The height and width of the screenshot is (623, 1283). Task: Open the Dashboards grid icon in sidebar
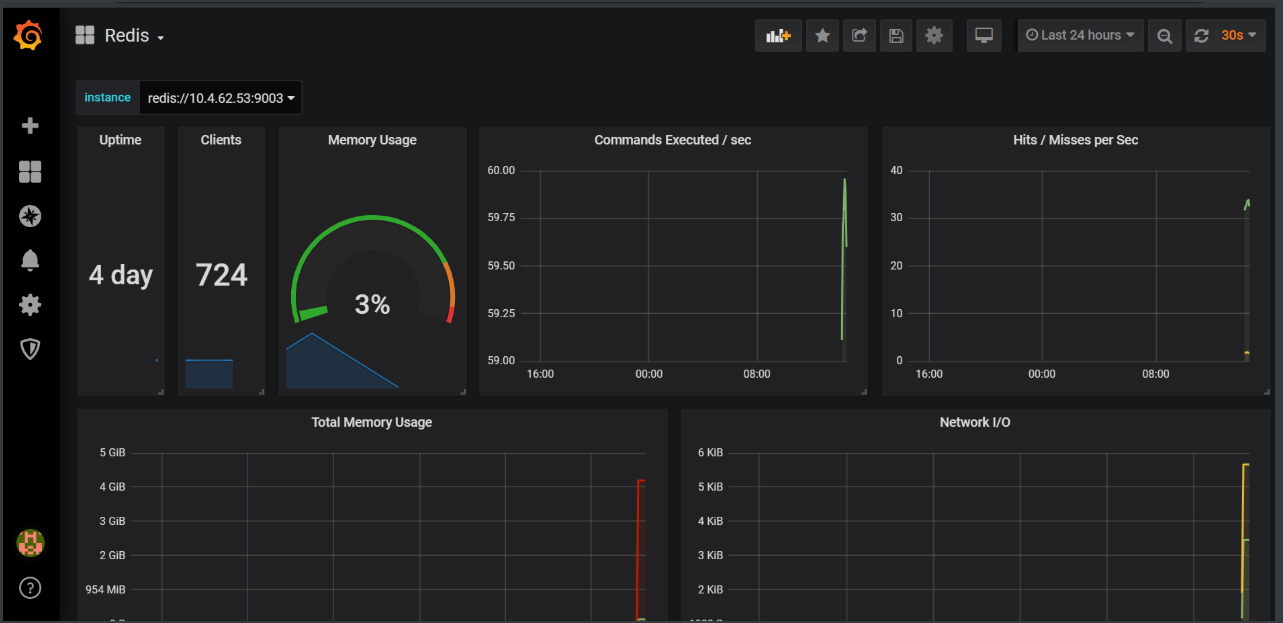pos(30,172)
